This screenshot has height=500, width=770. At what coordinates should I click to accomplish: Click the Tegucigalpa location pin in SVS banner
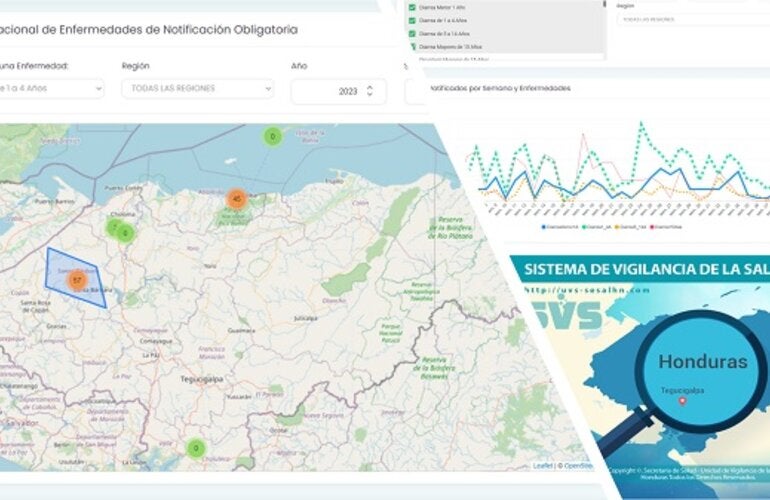coord(682,401)
